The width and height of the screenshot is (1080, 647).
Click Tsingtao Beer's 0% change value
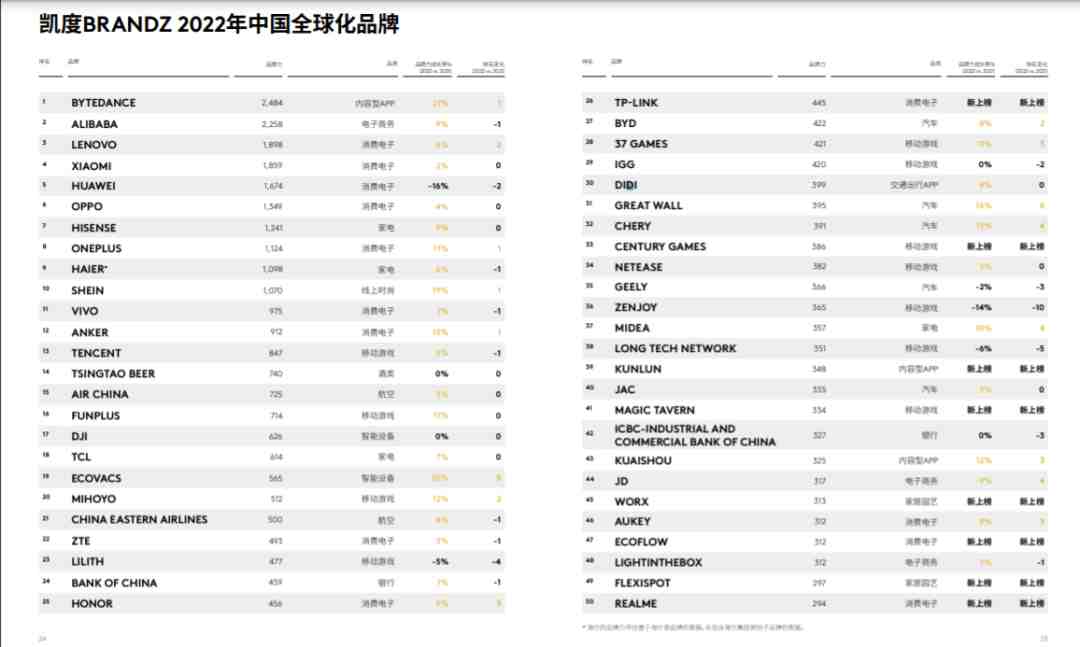click(442, 373)
